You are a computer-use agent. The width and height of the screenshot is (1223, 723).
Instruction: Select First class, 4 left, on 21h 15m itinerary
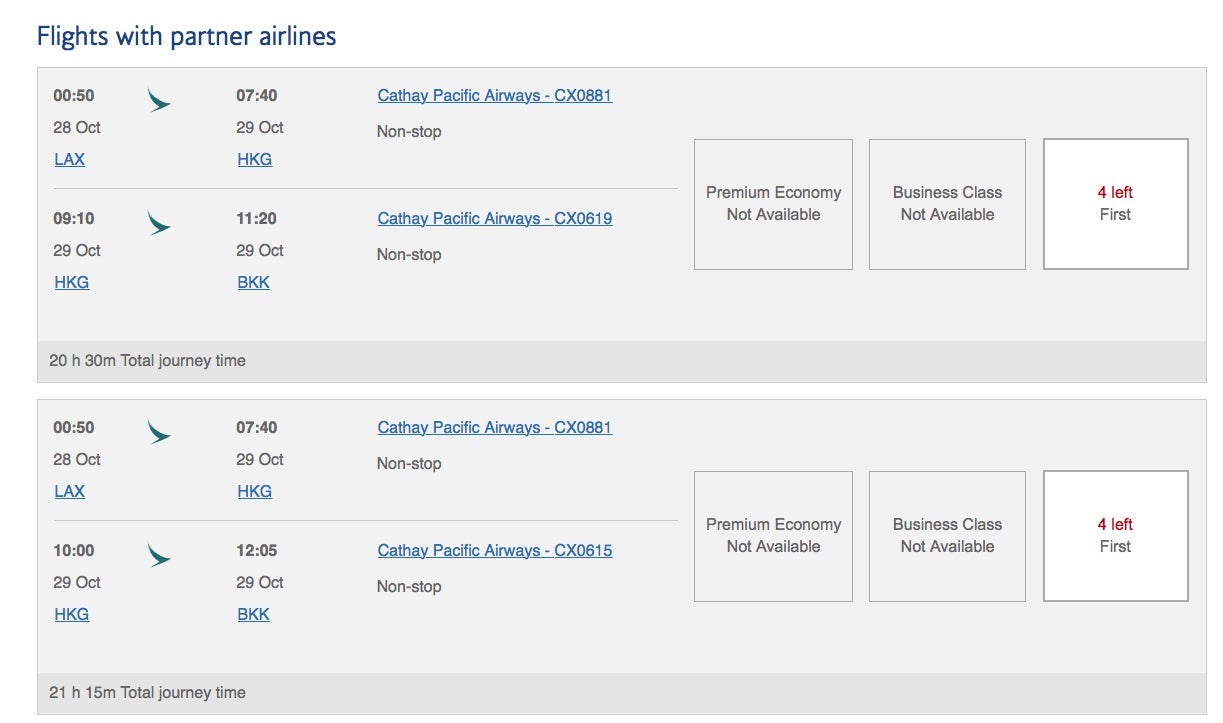point(1115,536)
